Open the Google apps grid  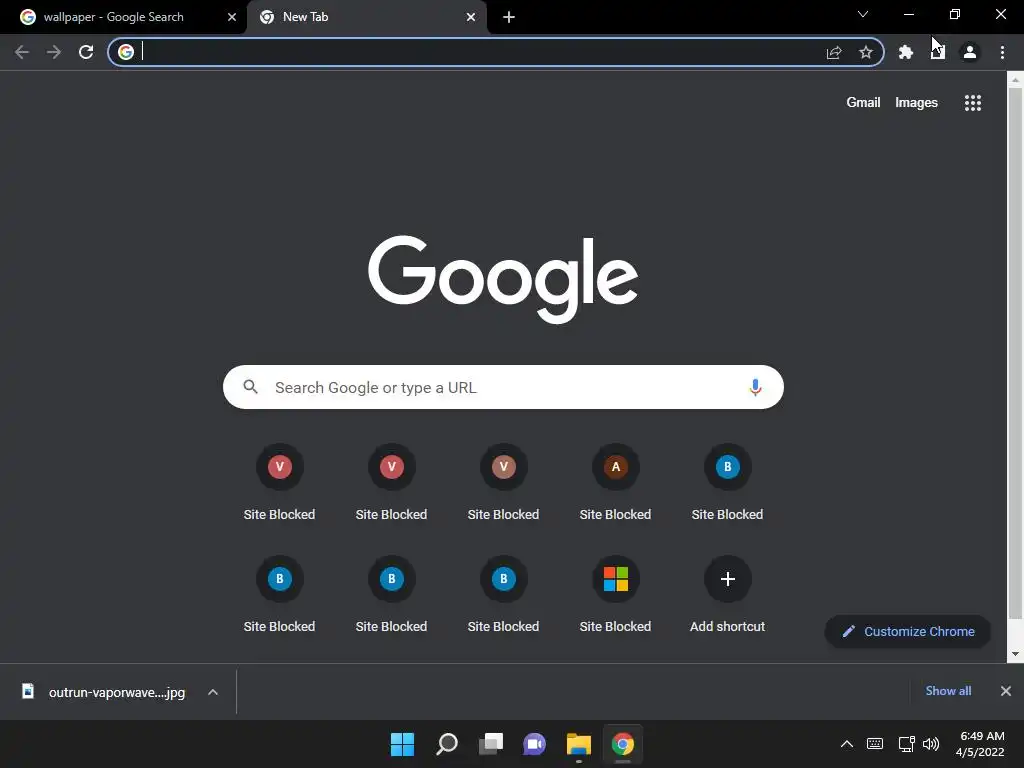pyautogui.click(x=973, y=103)
